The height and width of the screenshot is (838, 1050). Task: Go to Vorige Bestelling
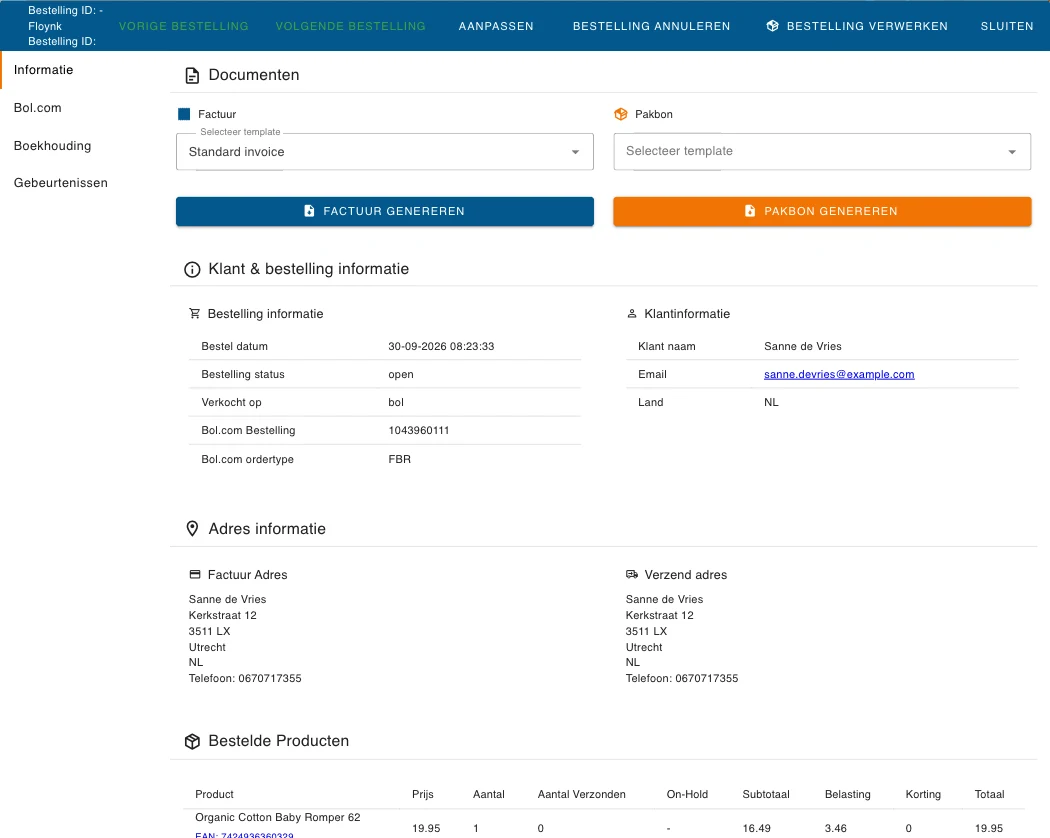183,26
